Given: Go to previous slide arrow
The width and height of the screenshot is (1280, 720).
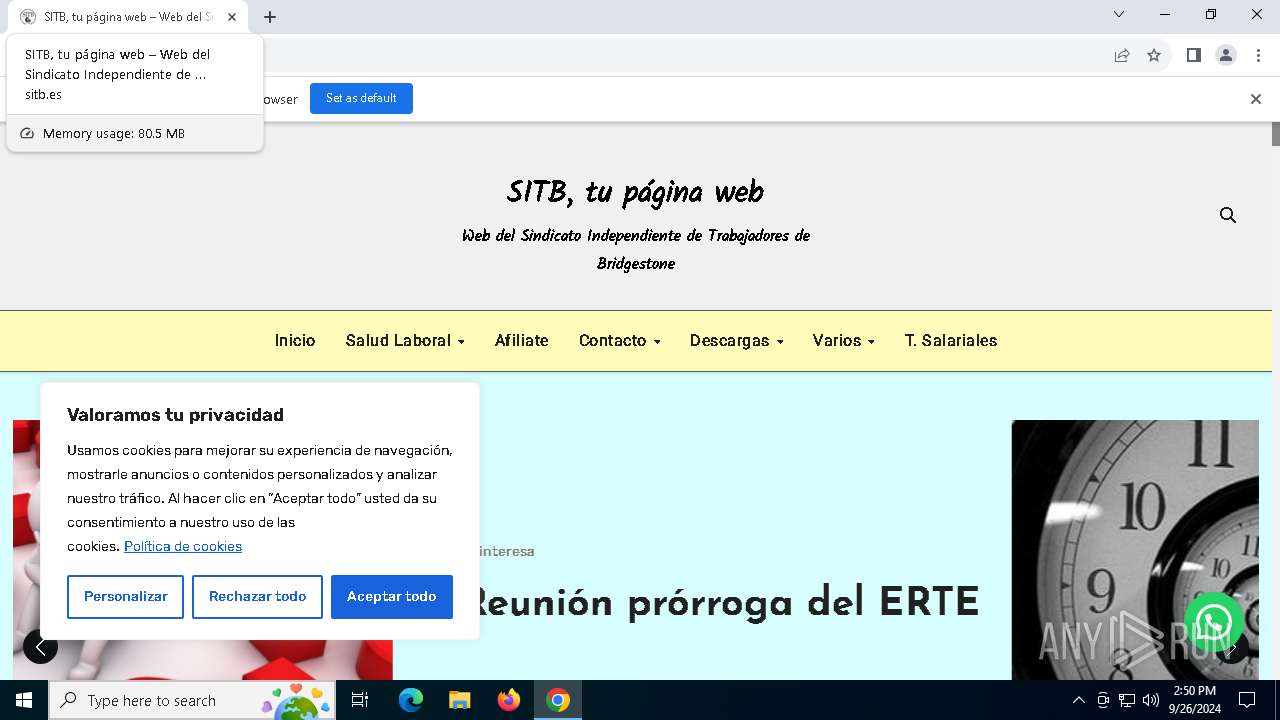Looking at the screenshot, I should coord(40,646).
